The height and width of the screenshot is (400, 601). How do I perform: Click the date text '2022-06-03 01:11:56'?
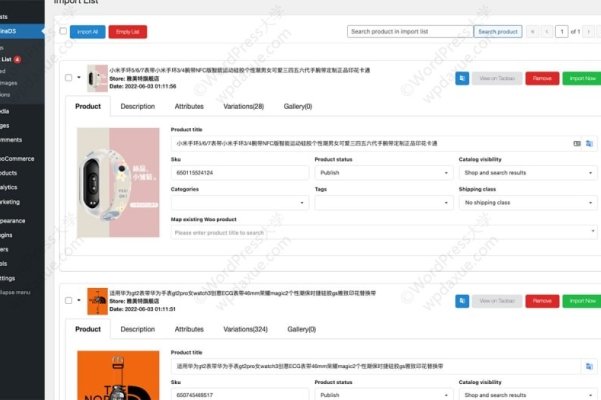pos(150,86)
